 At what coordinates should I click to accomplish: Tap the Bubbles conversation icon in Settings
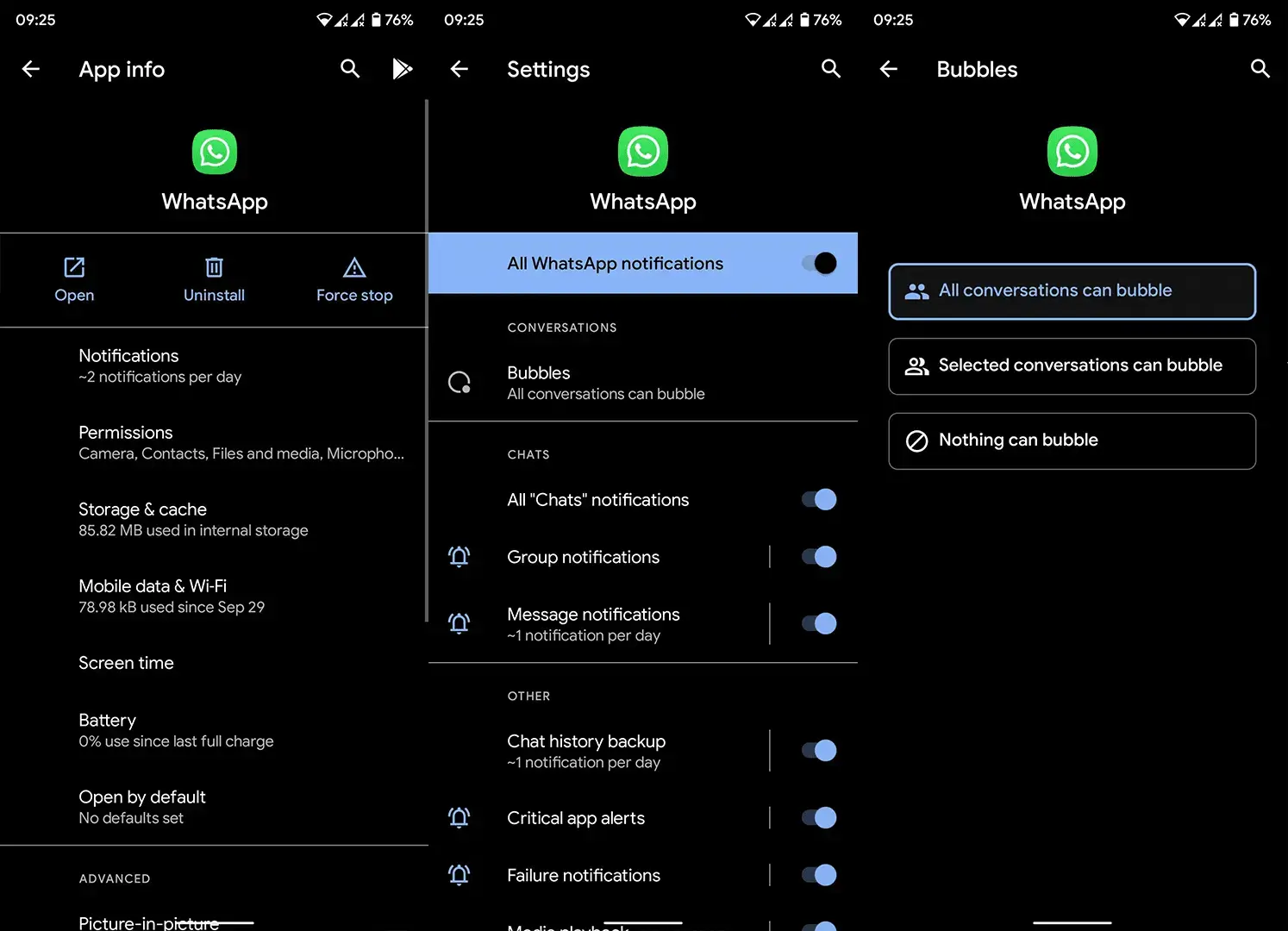pyautogui.click(x=460, y=382)
